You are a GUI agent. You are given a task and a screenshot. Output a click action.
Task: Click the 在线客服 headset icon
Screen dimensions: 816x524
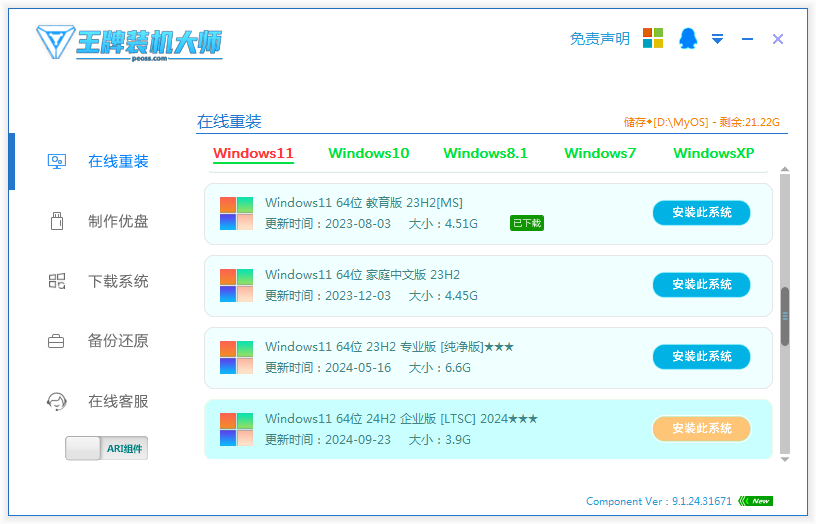click(57, 401)
